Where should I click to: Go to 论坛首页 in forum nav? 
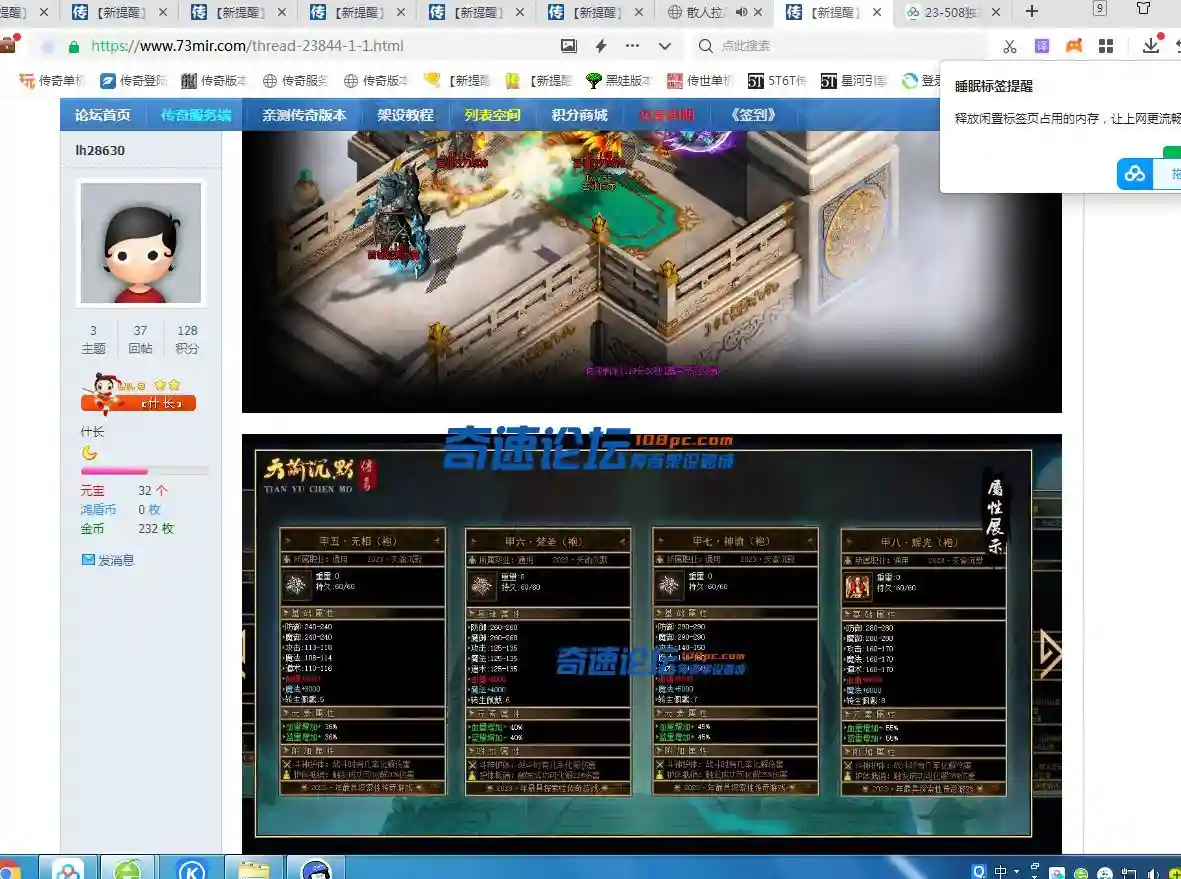click(x=102, y=115)
